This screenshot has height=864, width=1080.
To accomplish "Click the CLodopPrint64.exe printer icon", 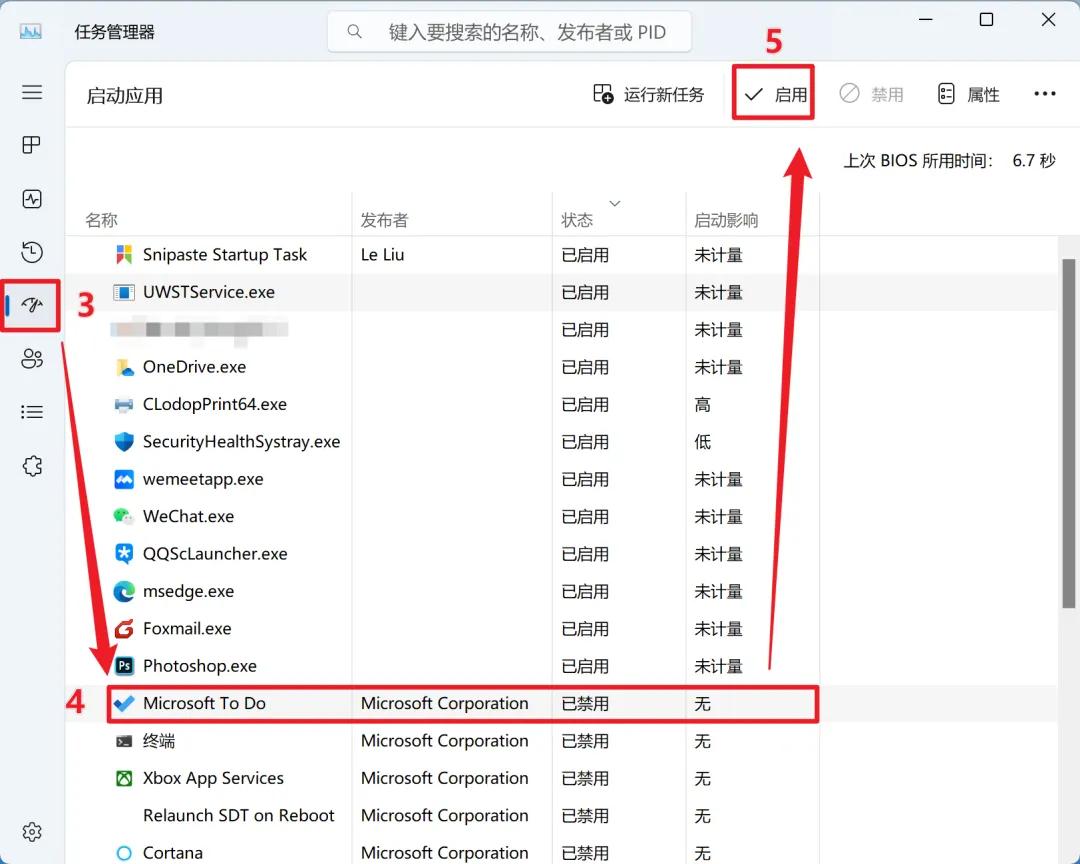I will click(124, 404).
